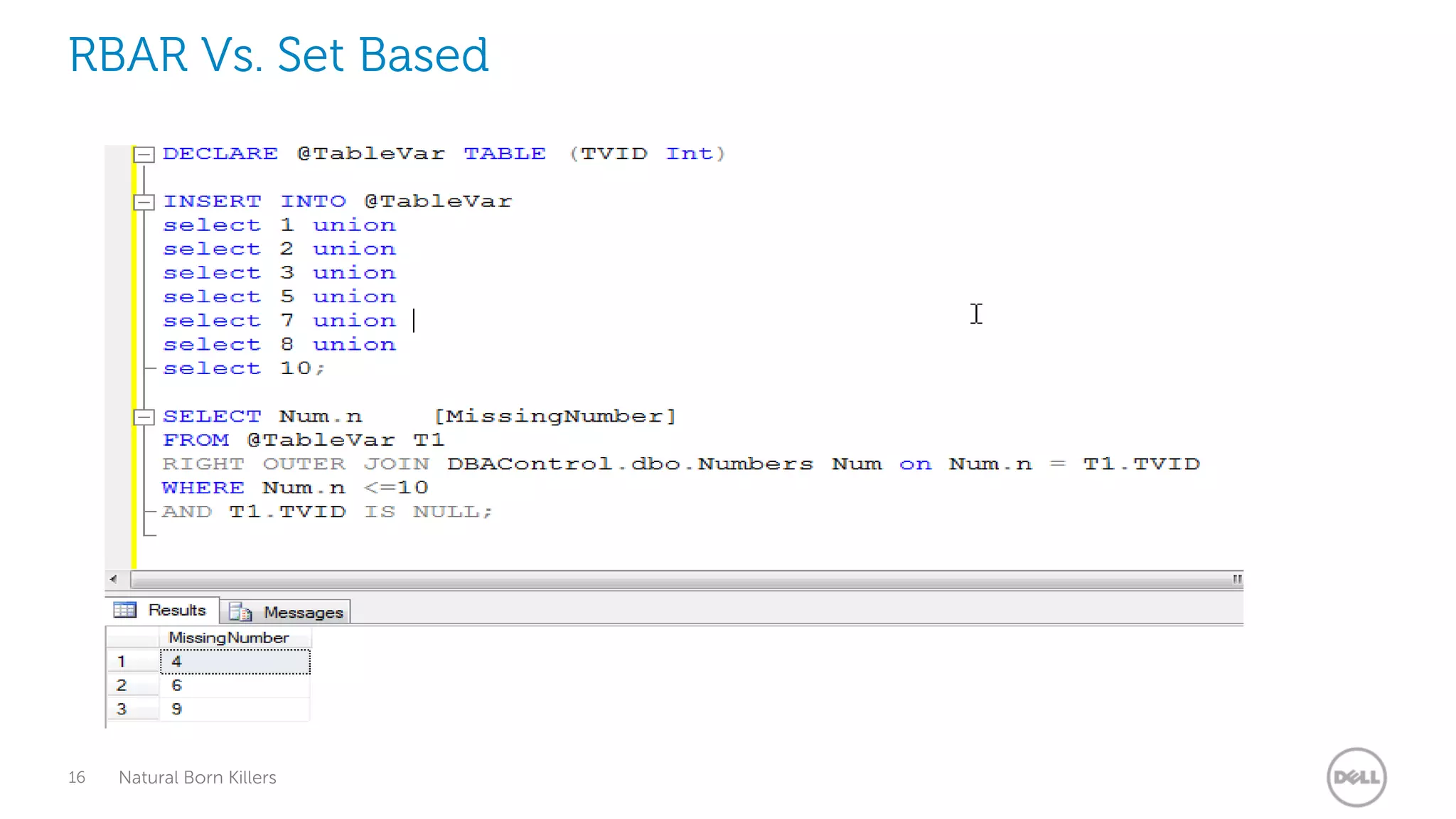
Task: Click the Messages tab document icon
Action: click(240, 612)
